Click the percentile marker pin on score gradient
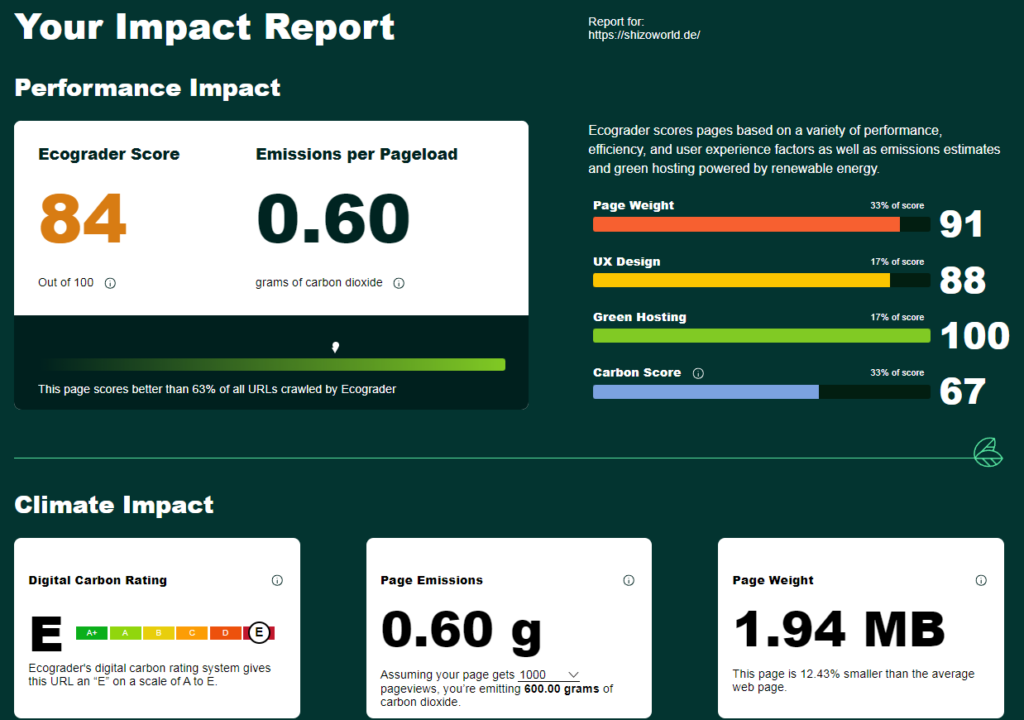This screenshot has width=1024, height=720. click(335, 347)
